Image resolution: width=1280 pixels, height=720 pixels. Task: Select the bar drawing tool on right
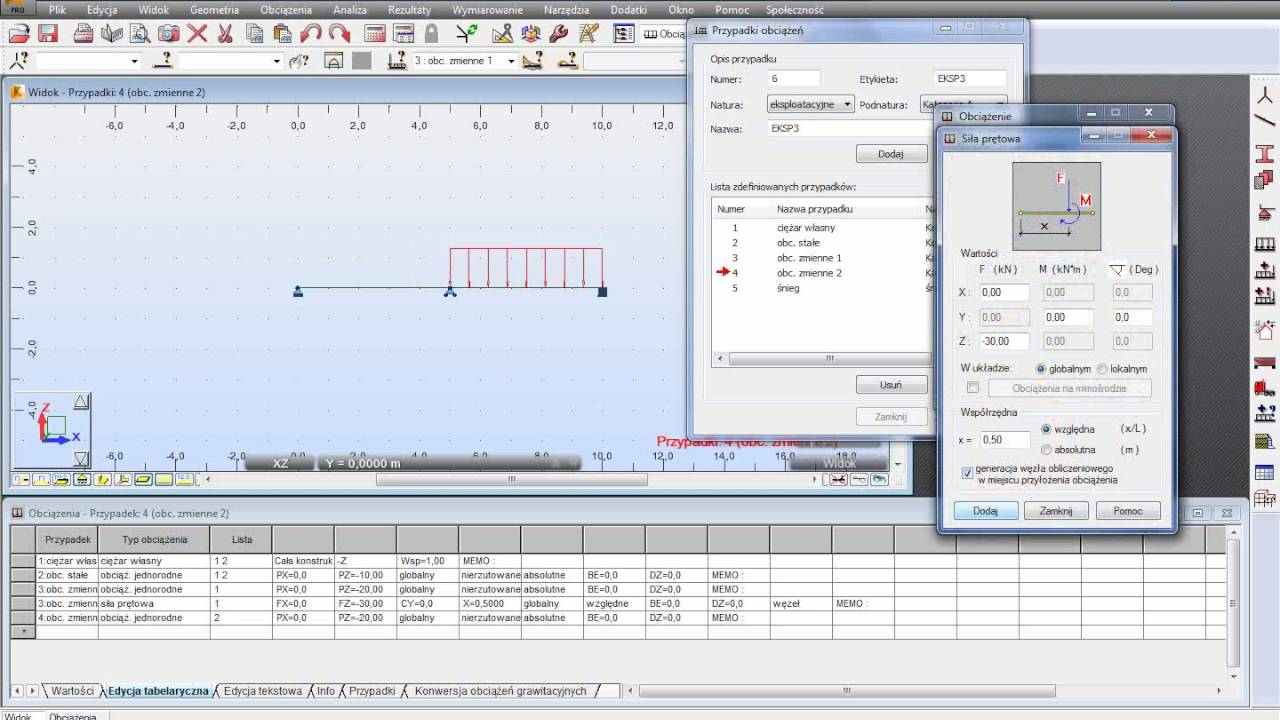[1265, 121]
